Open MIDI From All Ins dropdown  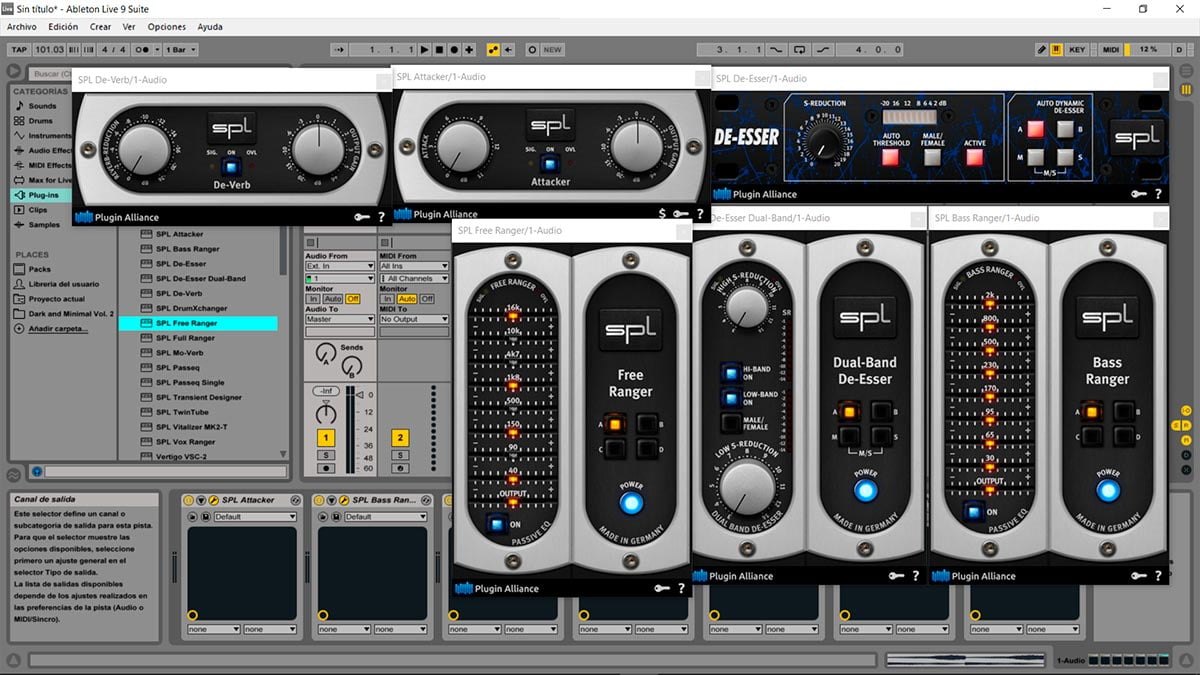click(x=414, y=266)
